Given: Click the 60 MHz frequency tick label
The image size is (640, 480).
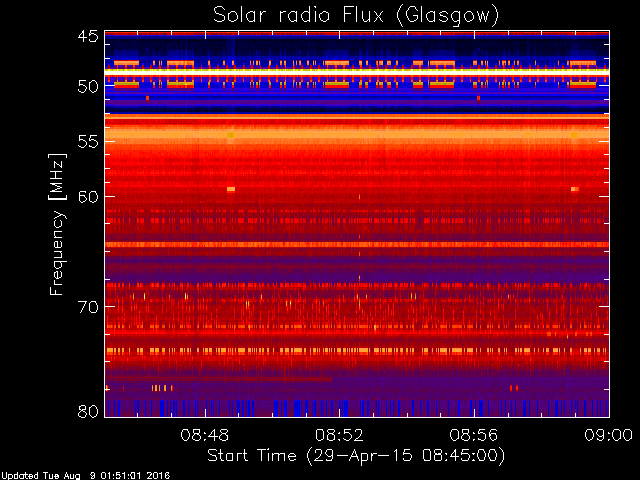Looking at the screenshot, I should 87,196.
